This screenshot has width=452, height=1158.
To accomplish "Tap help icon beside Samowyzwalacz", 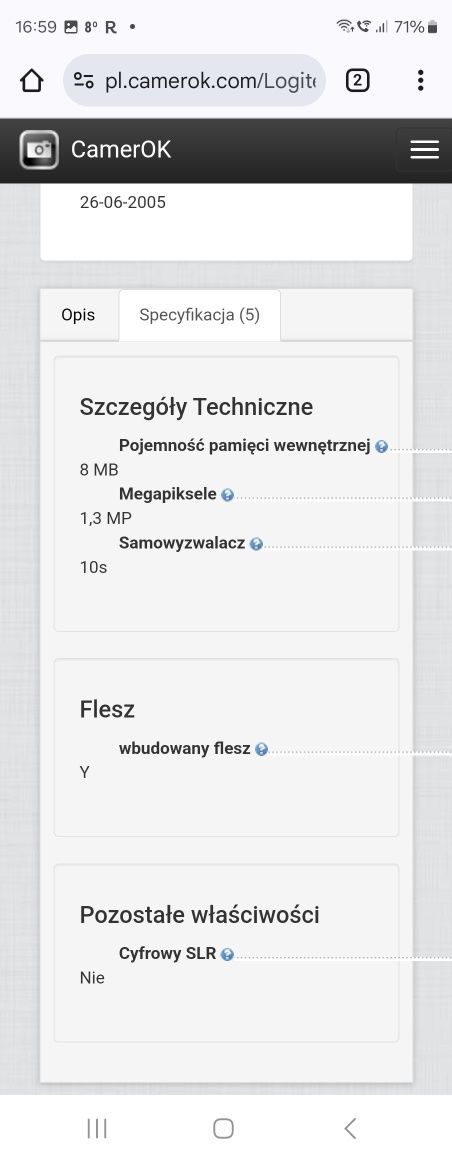I will (x=256, y=544).
